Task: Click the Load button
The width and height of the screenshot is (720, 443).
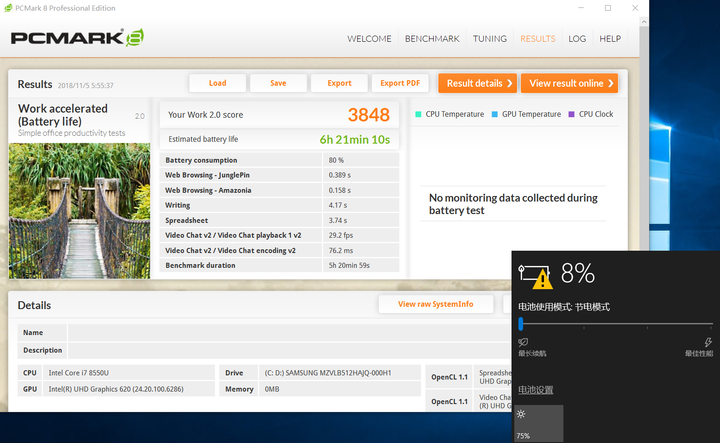Action: [218, 83]
